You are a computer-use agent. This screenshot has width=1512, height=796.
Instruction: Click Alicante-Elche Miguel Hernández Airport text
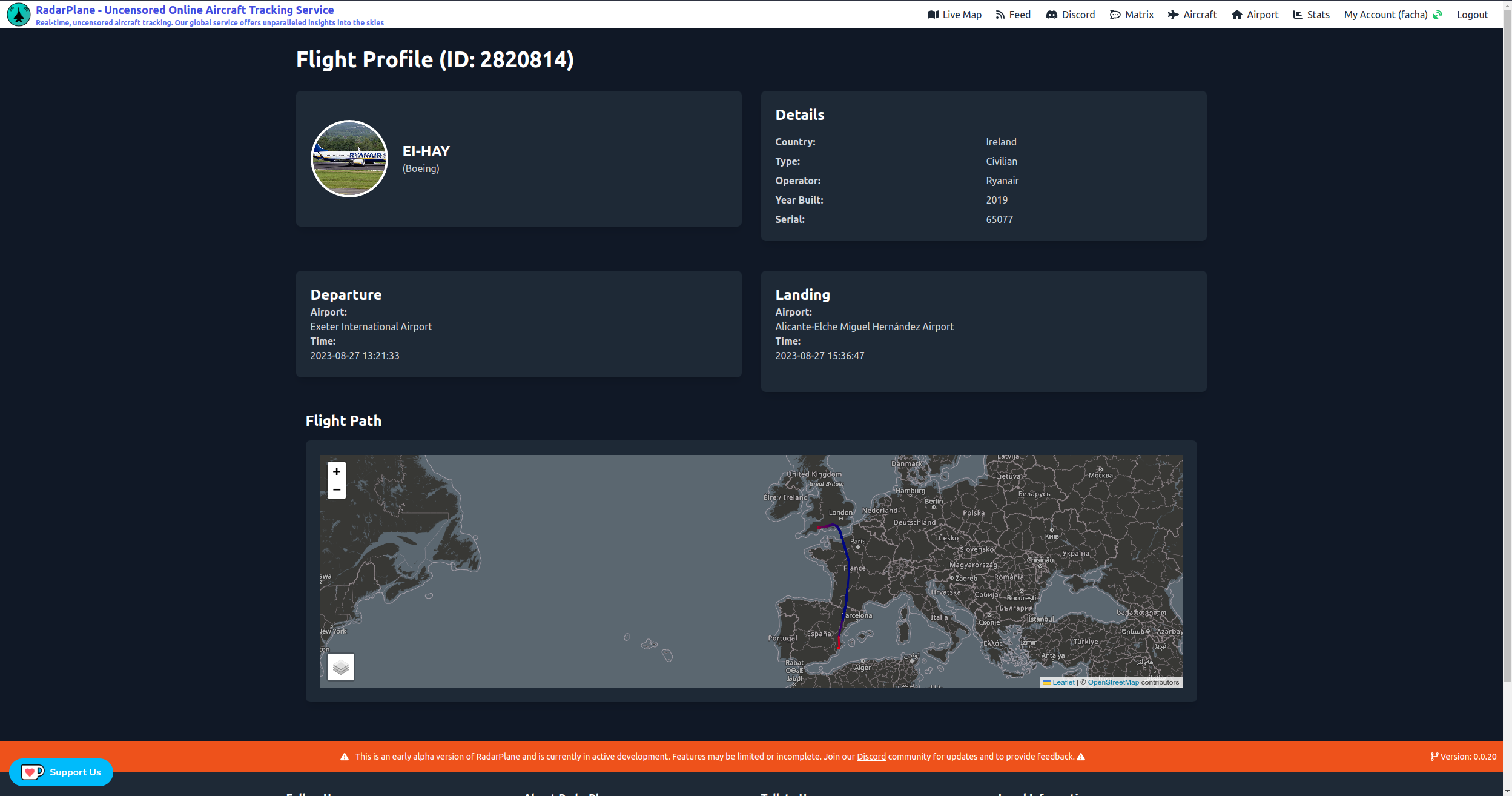(x=864, y=327)
